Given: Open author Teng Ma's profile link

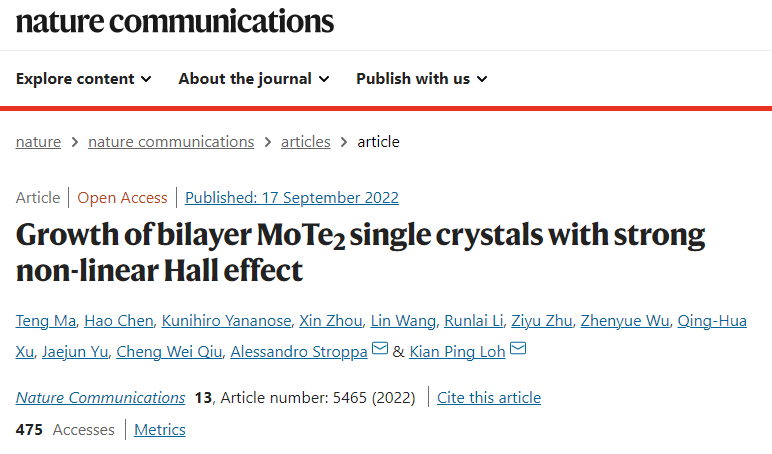Looking at the screenshot, I should point(46,321).
